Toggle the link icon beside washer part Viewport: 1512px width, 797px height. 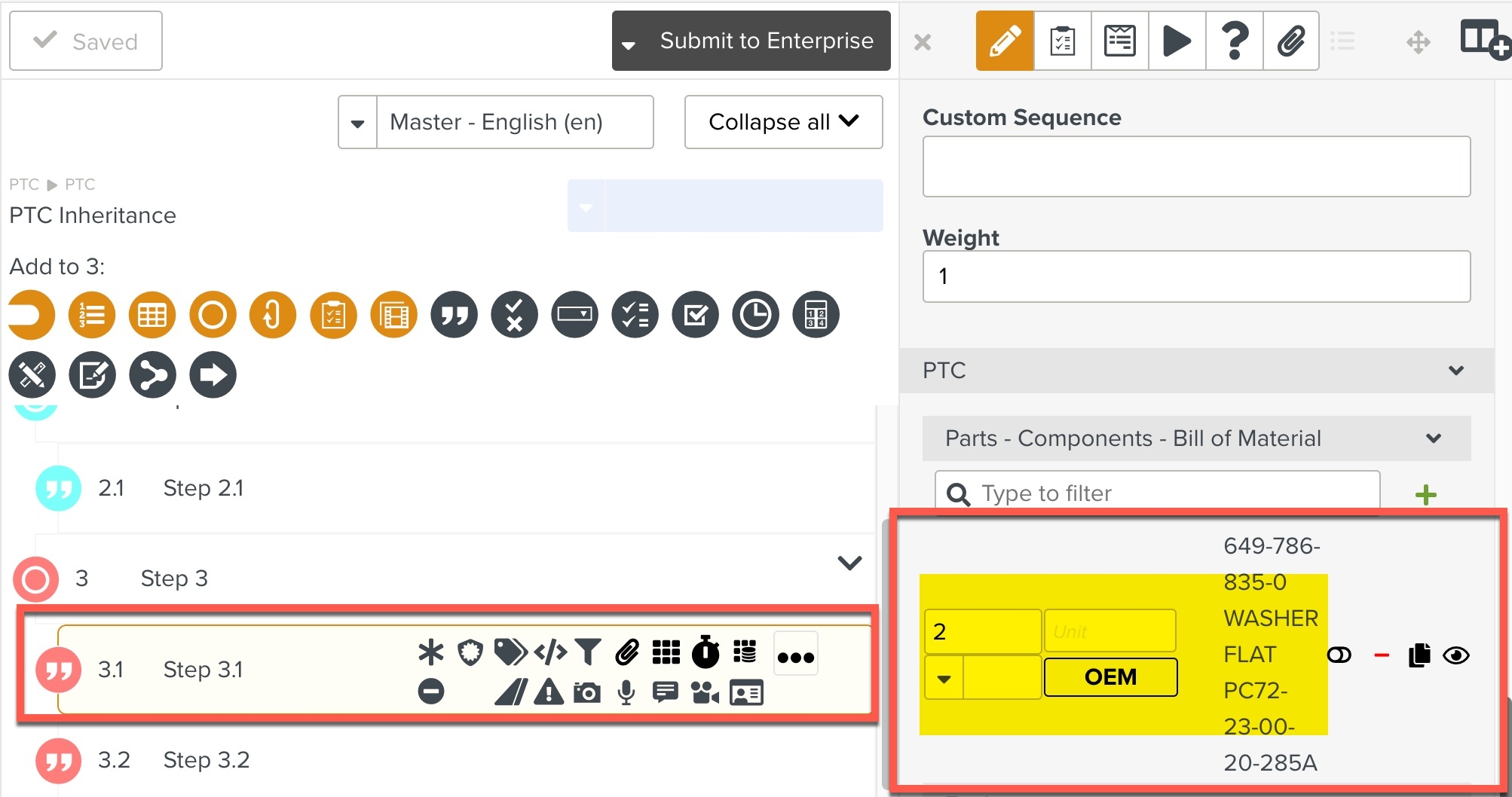pyautogui.click(x=1339, y=655)
